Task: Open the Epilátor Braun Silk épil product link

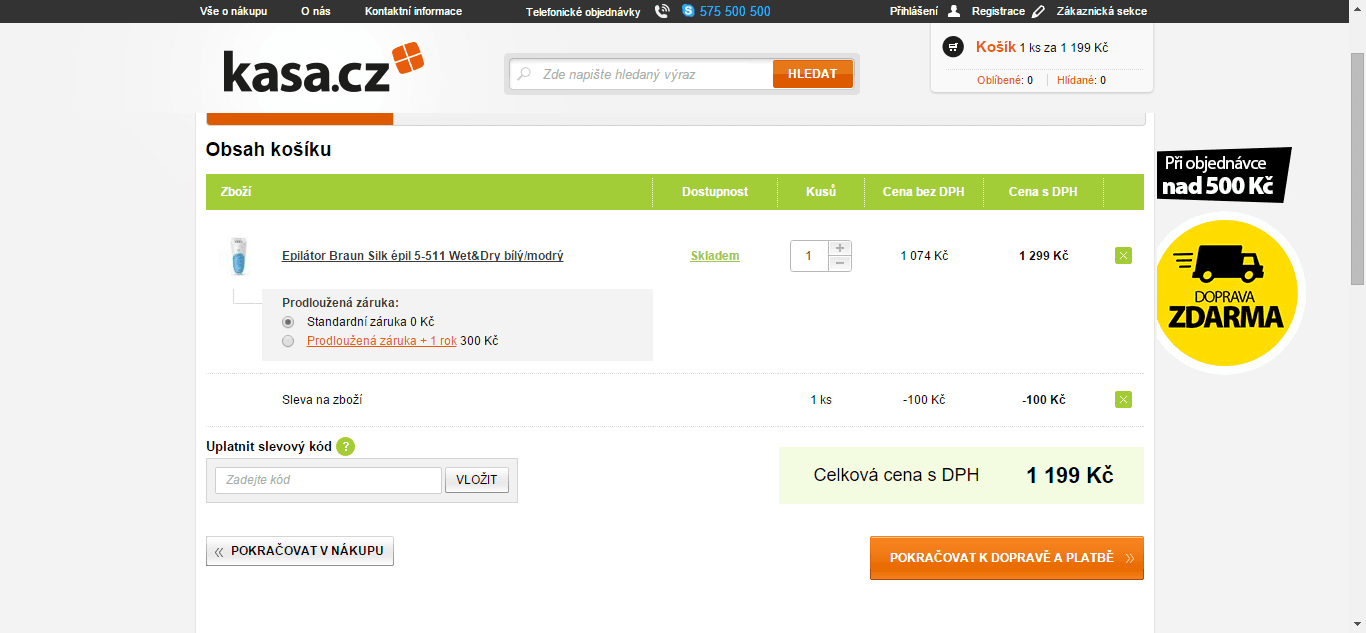Action: (423, 256)
